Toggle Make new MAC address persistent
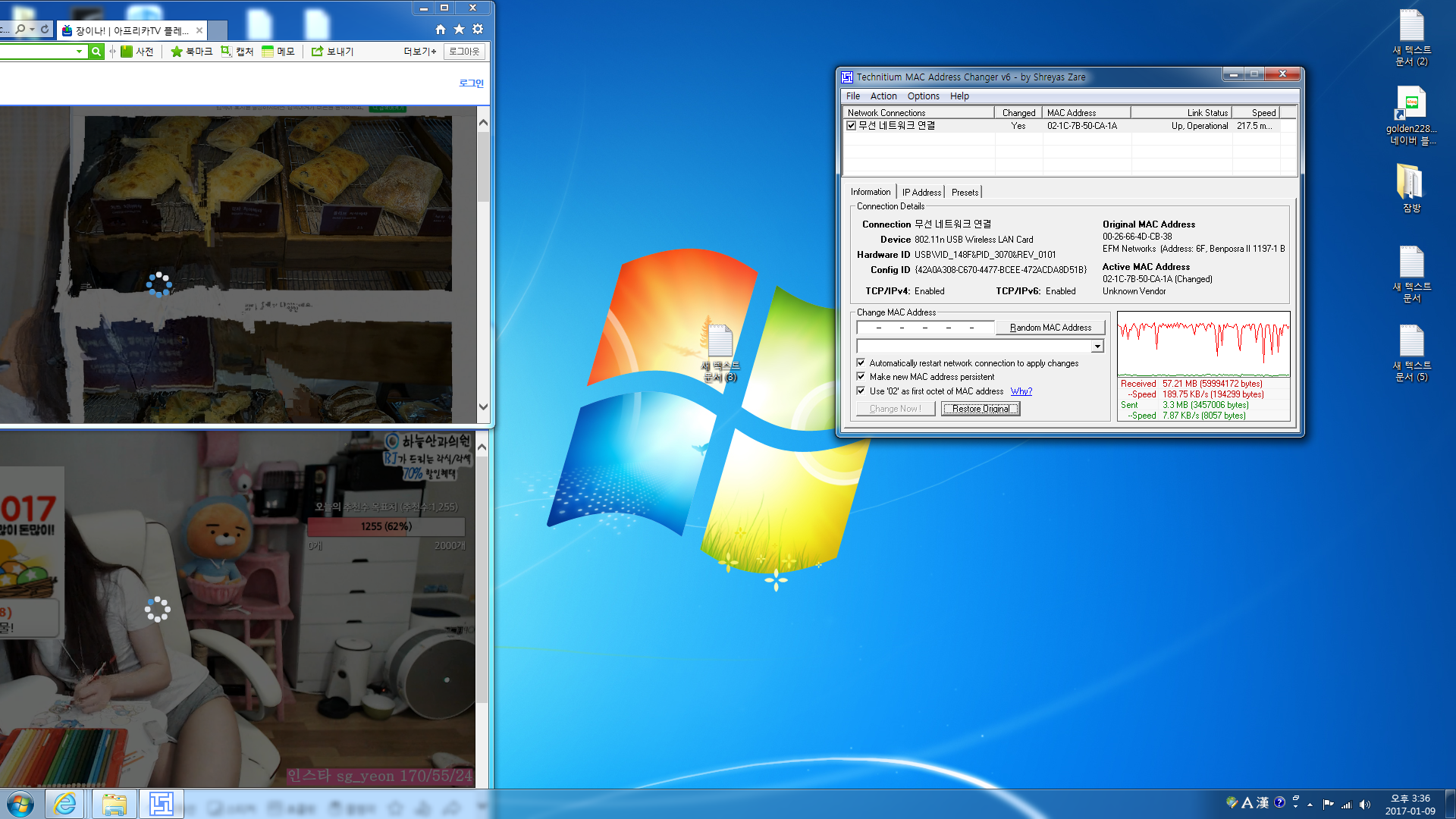This screenshot has height=819, width=1456. click(x=861, y=377)
